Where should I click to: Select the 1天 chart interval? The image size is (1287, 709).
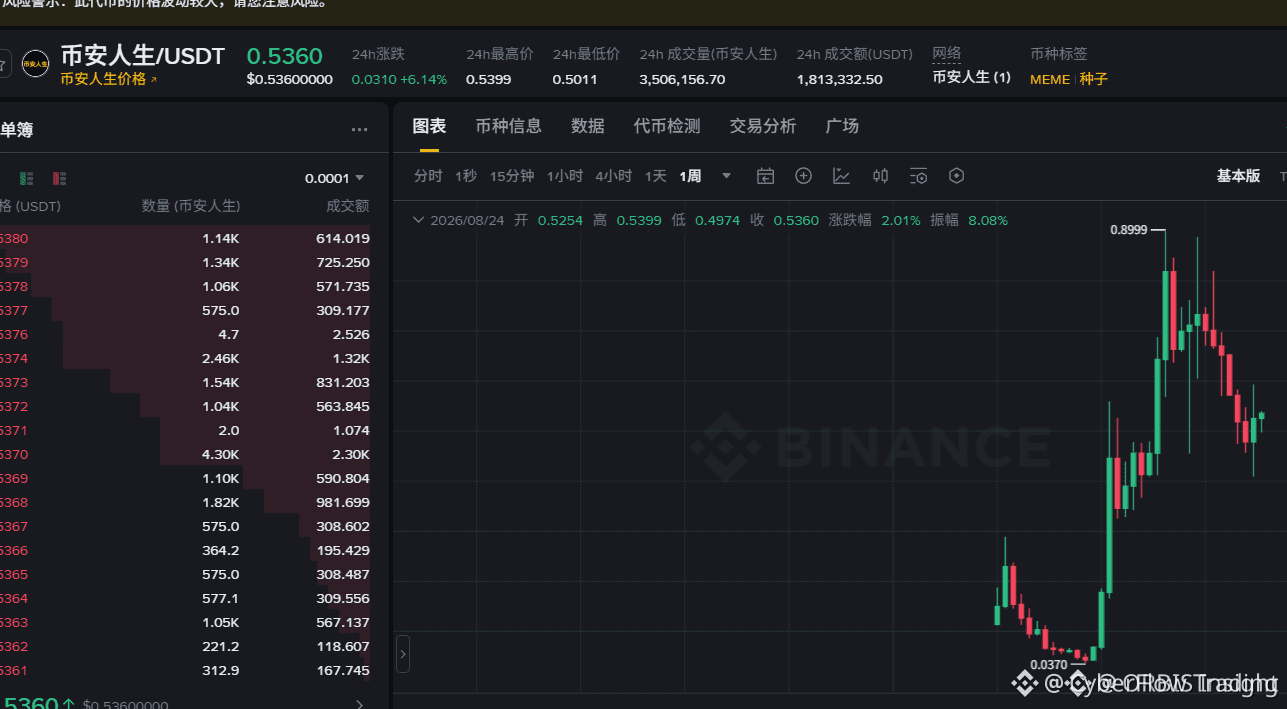pyautogui.click(x=655, y=176)
